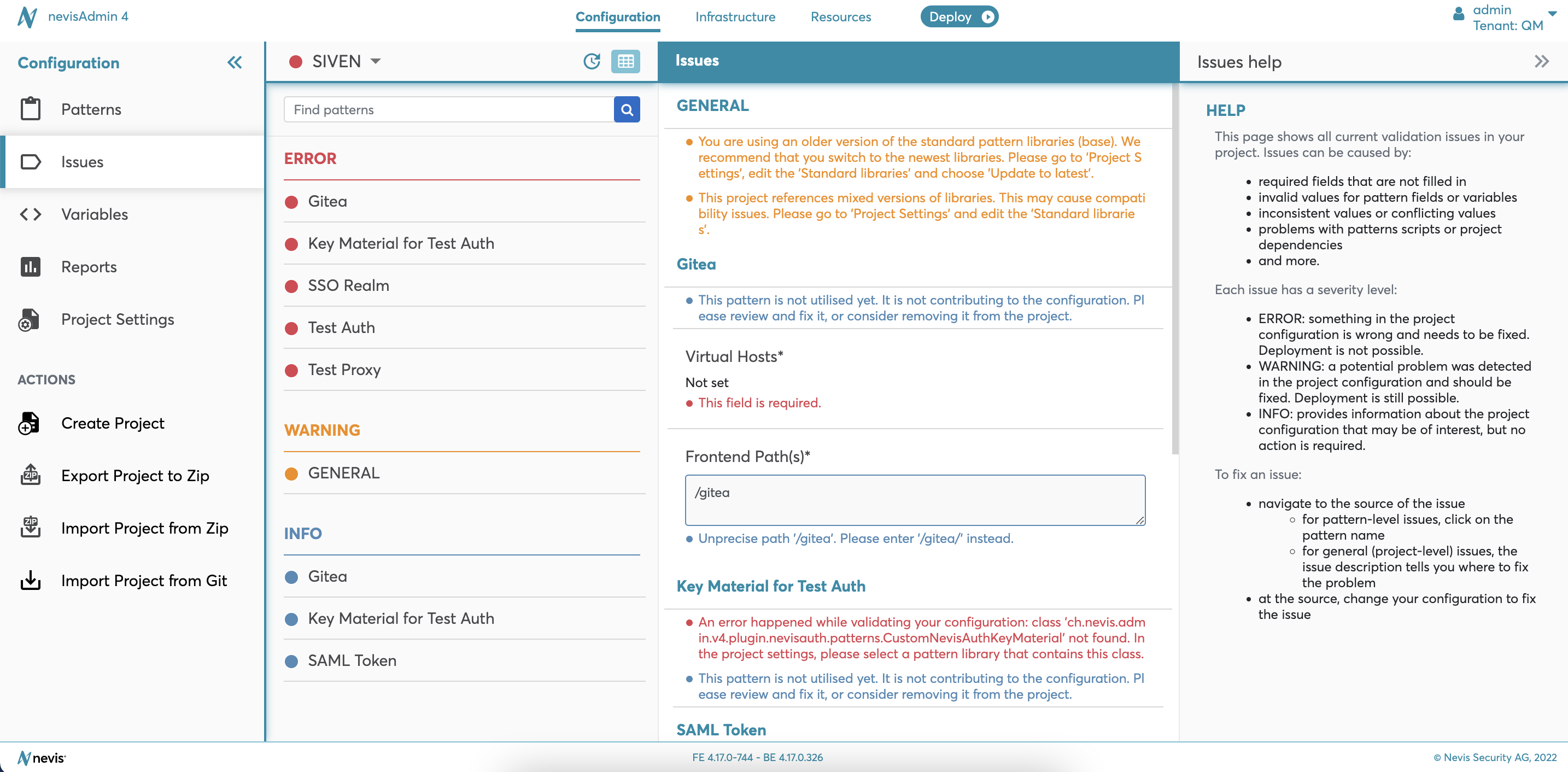Click the Resources menu tab

point(839,15)
